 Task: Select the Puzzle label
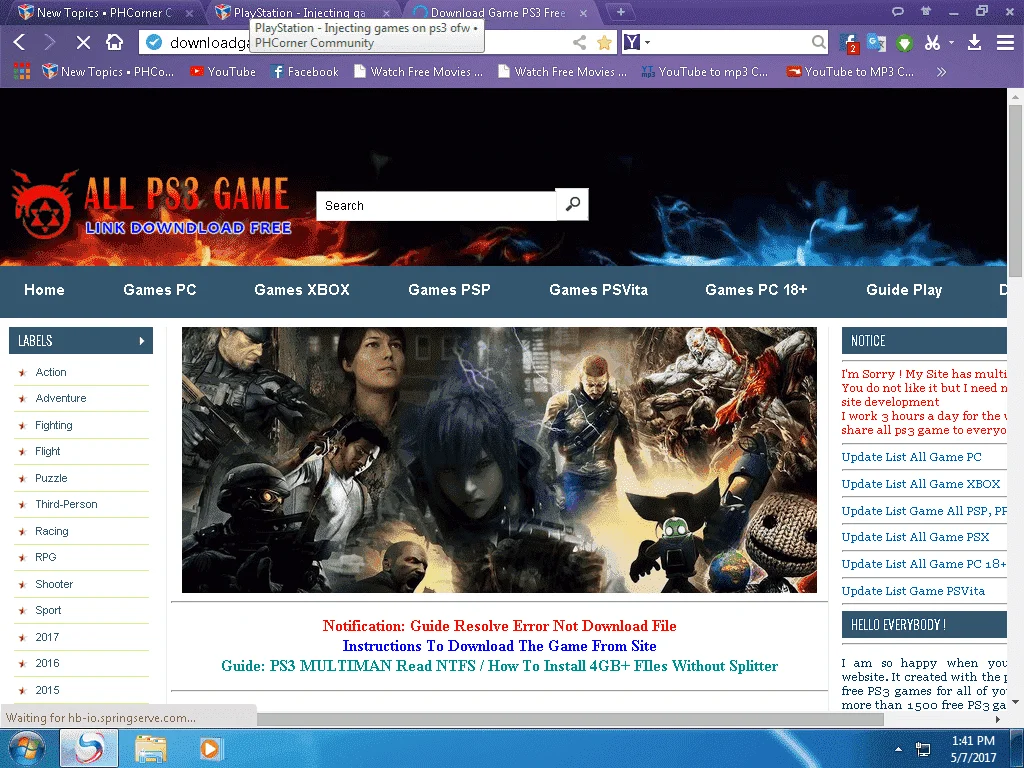point(51,478)
